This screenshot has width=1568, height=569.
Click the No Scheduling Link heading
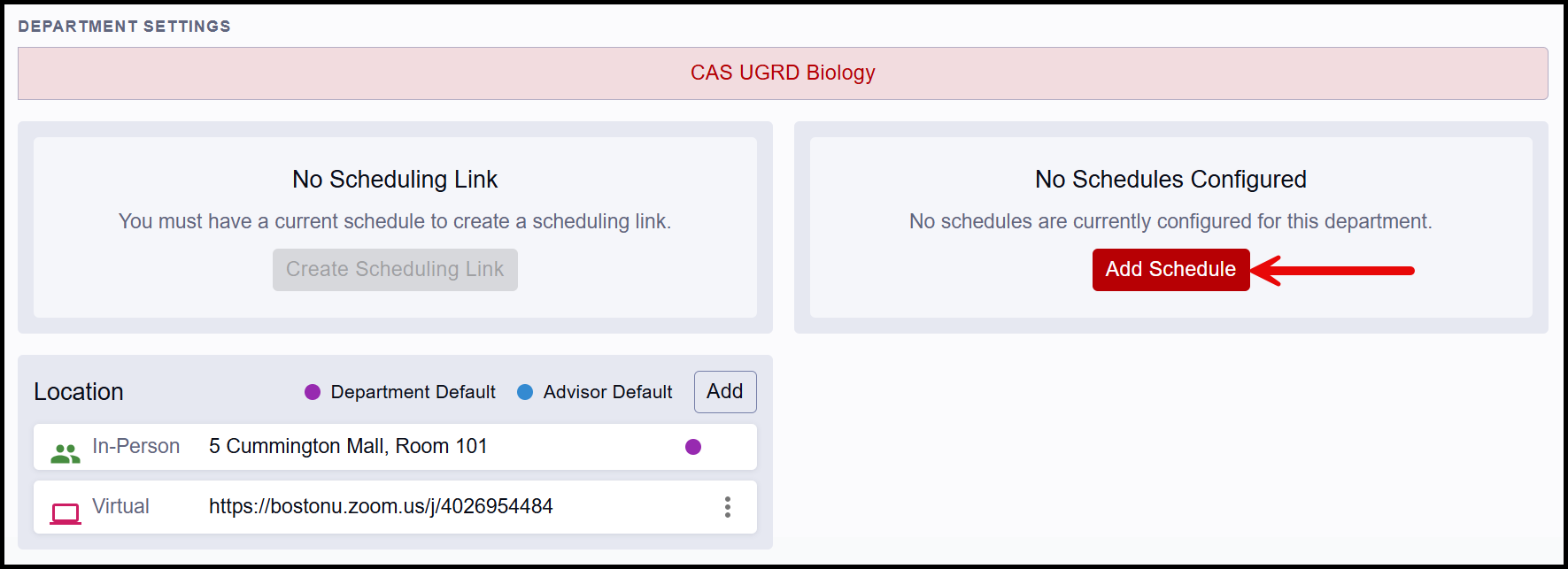(x=395, y=180)
